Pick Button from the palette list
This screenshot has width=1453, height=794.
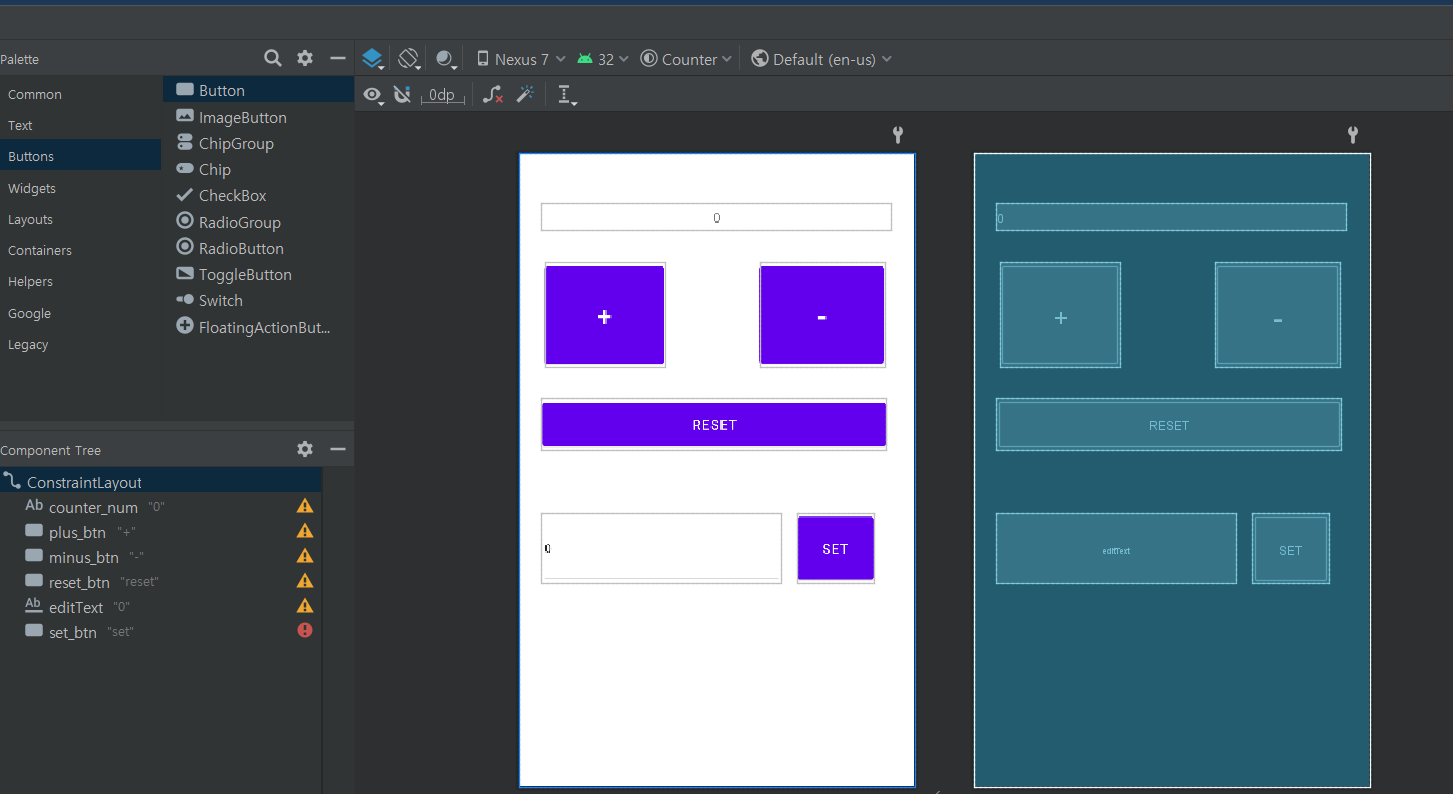(x=258, y=90)
